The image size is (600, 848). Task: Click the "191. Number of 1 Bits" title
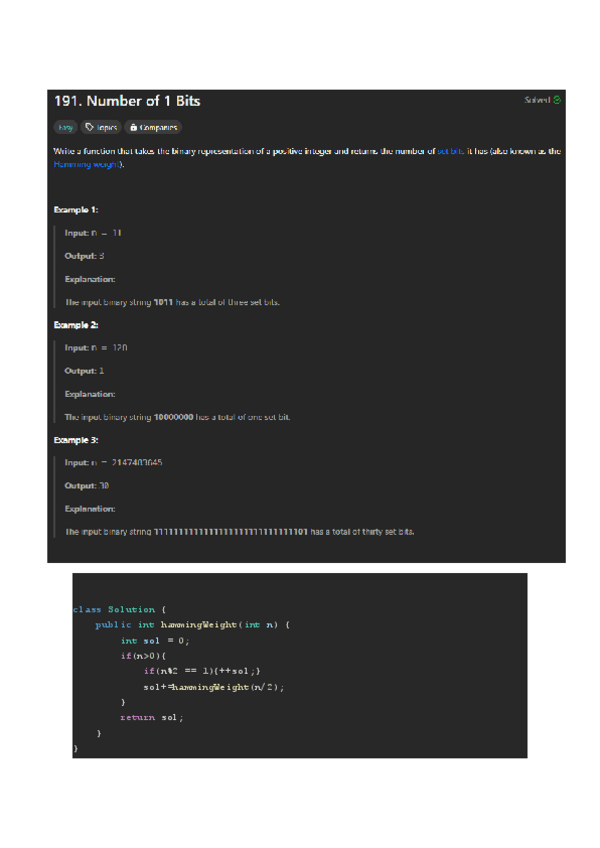click(127, 102)
